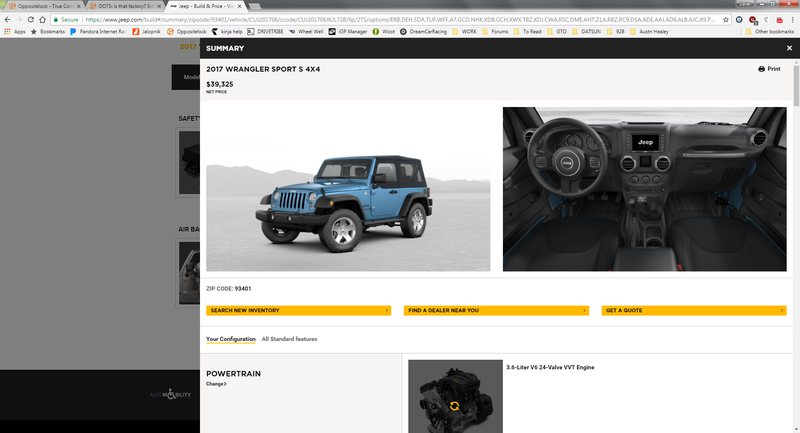Switch to the Your Configuration tab
This screenshot has width=800, height=433.
[x=231, y=339]
